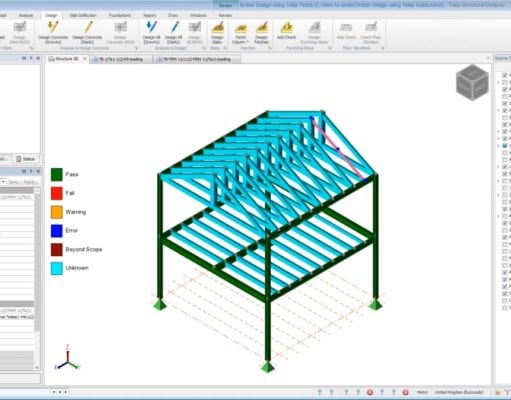Click the Design Punching Shear button
Viewport: 511px width, 400px height.
(x=314, y=32)
